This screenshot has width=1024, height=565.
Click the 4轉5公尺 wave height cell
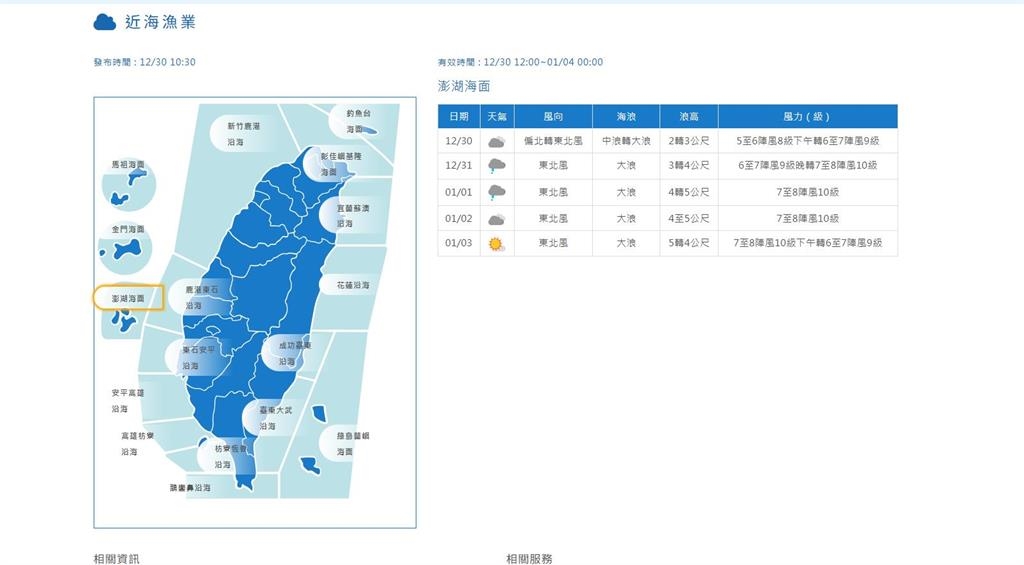(x=689, y=192)
